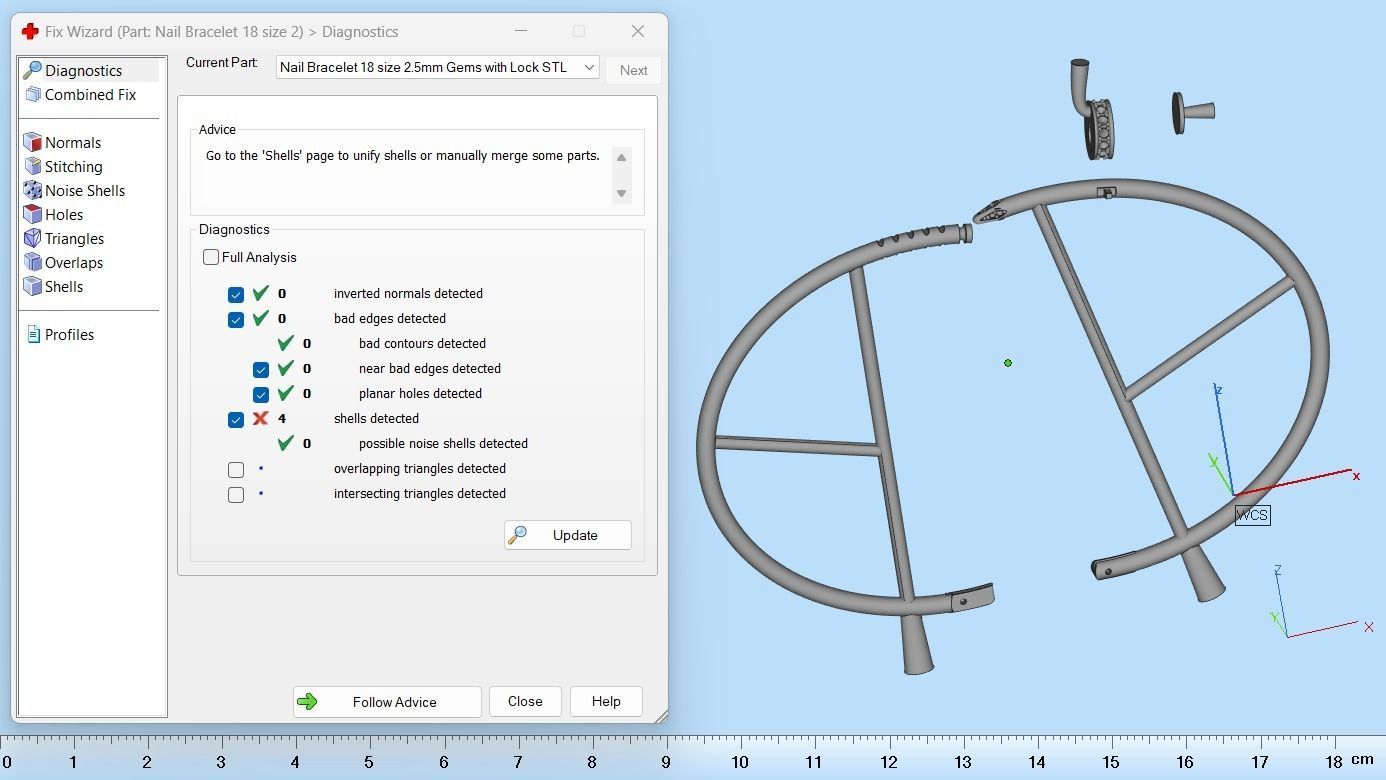Click the green arrow on Follow Advice

(307, 701)
